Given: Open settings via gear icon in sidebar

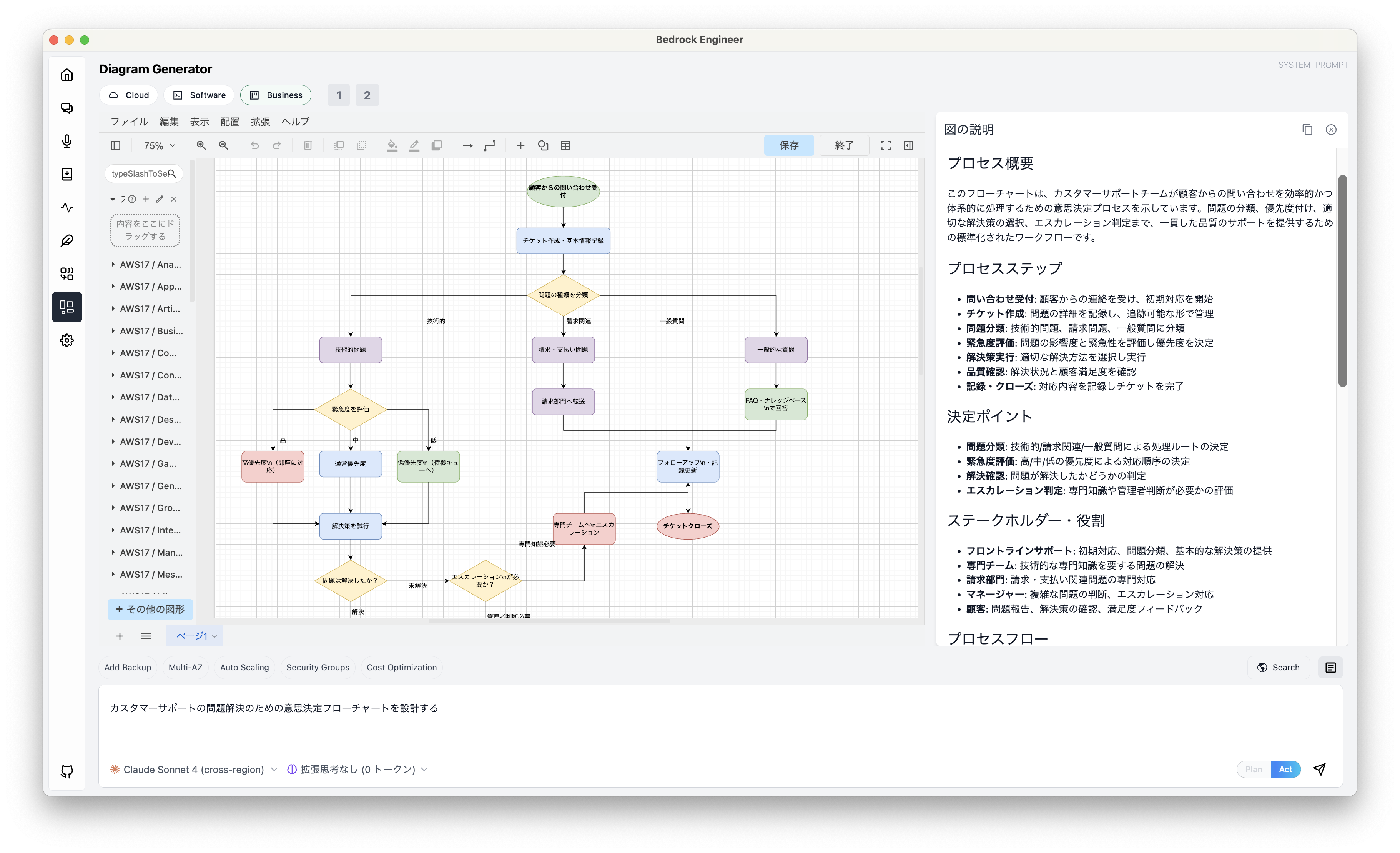Looking at the screenshot, I should 67,340.
